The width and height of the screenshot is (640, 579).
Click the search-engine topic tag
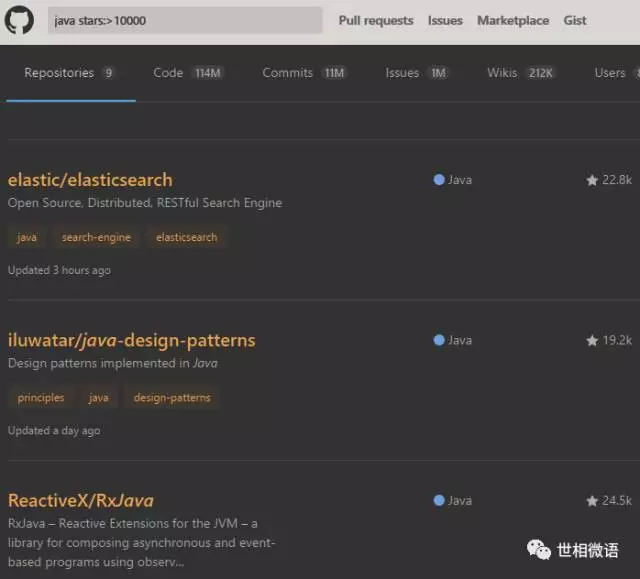click(x=96, y=238)
